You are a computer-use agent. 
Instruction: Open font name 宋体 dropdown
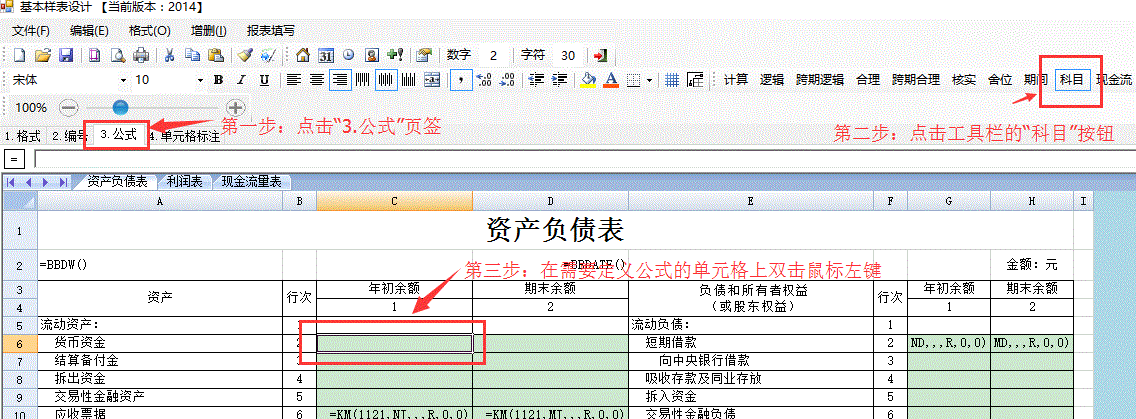click(123, 80)
